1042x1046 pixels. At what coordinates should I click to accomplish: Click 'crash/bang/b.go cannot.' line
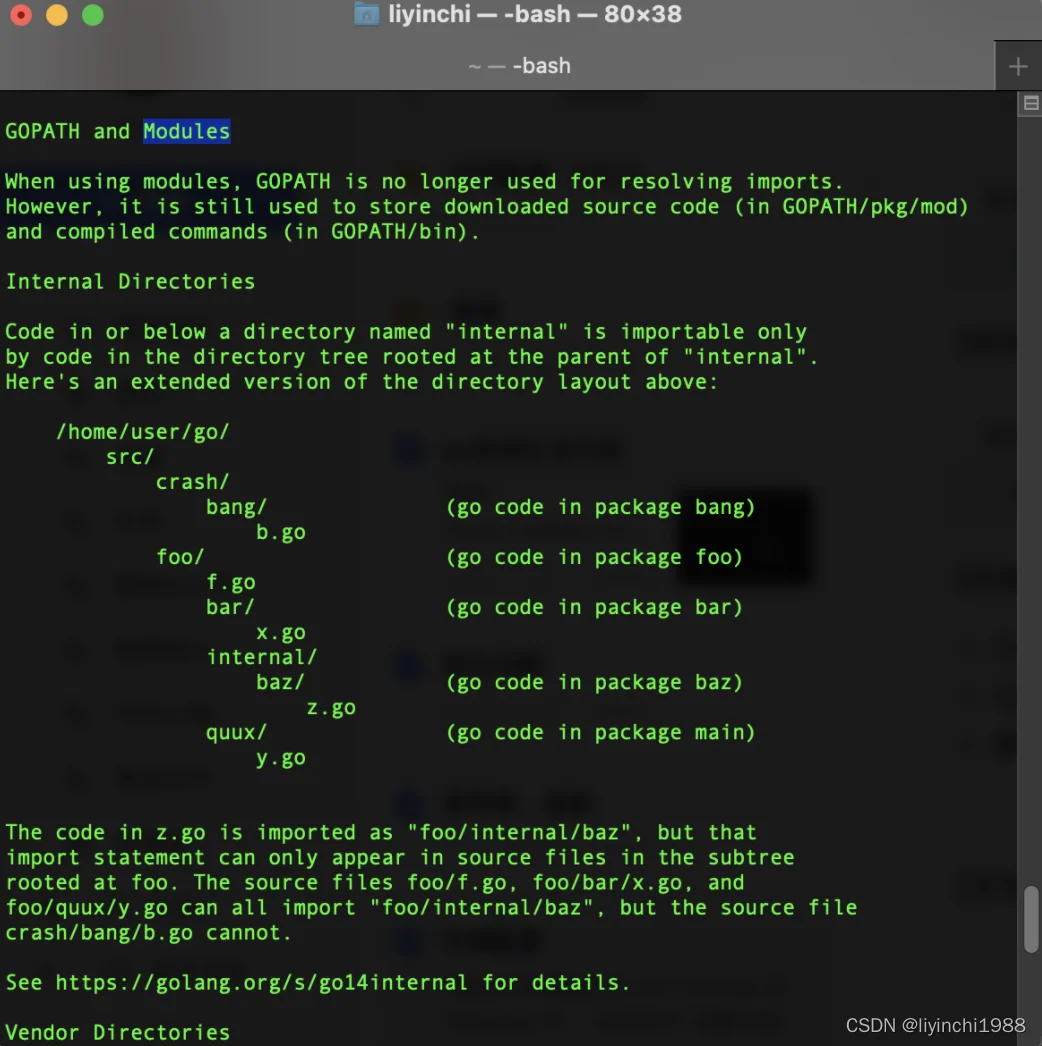[149, 933]
